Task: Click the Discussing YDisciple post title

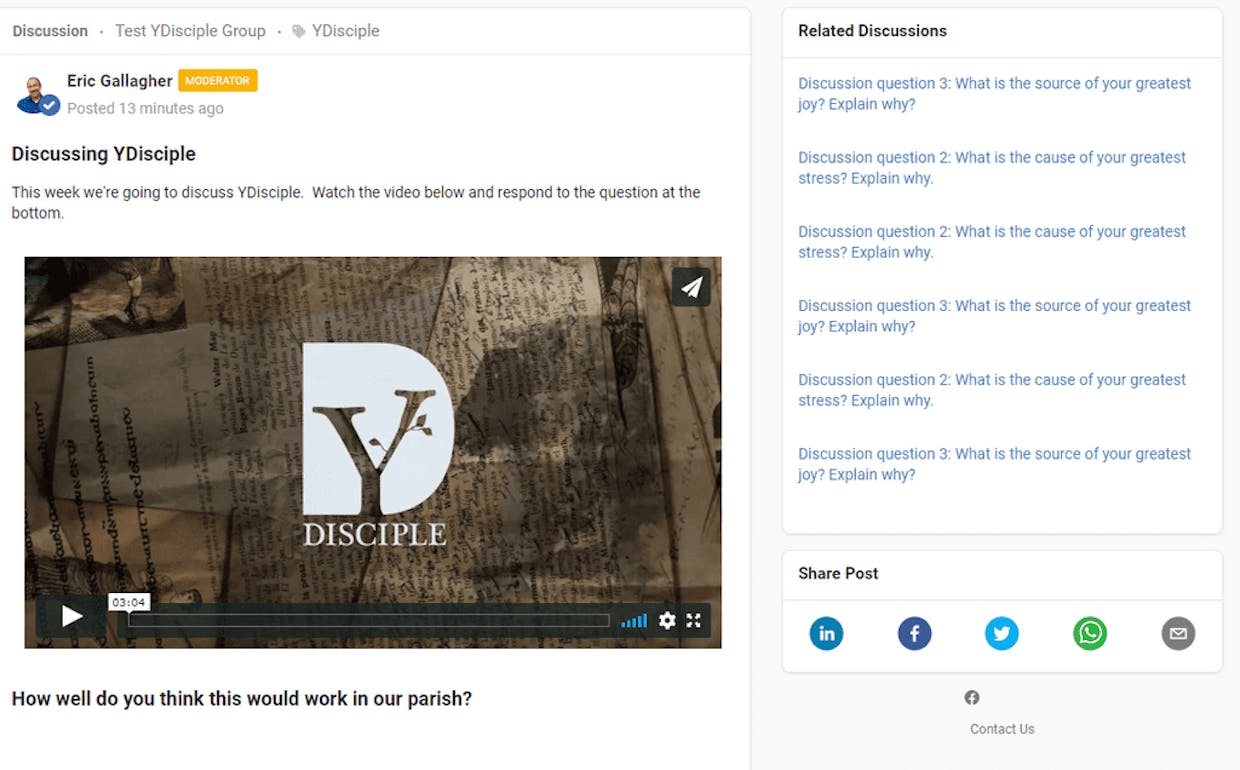Action: click(x=103, y=154)
